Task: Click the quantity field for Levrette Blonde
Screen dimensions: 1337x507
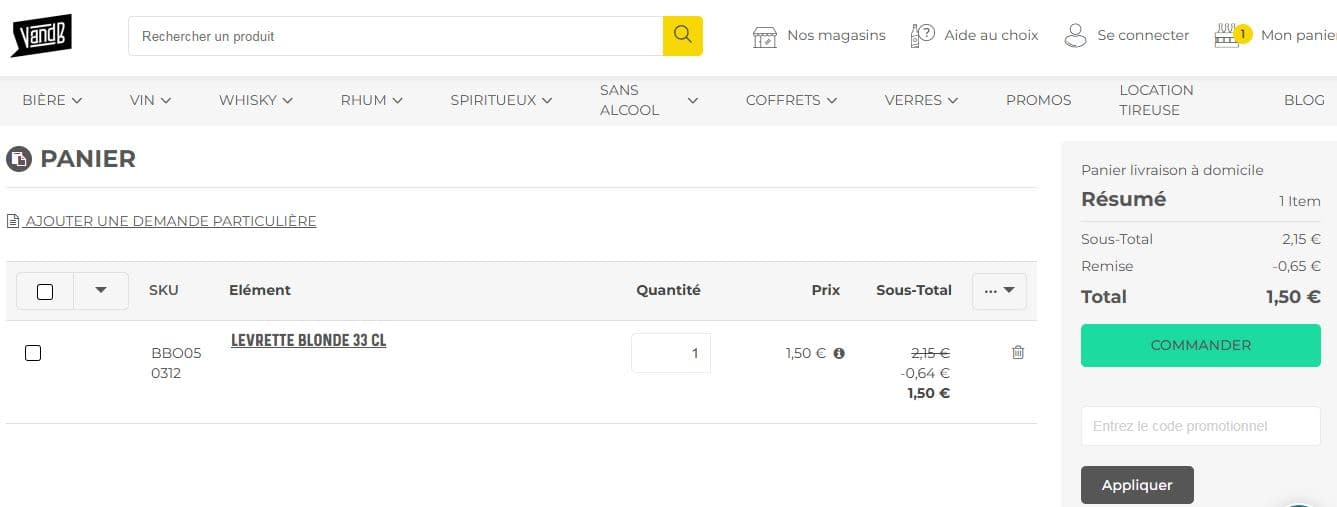Action: click(670, 353)
